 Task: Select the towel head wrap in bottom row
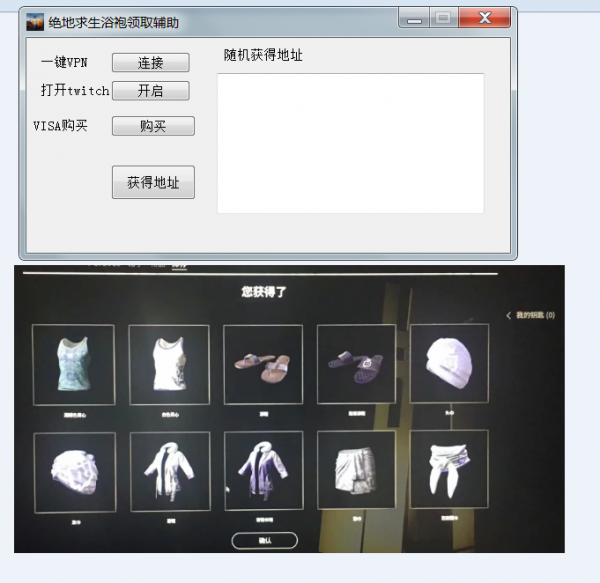pos(75,472)
